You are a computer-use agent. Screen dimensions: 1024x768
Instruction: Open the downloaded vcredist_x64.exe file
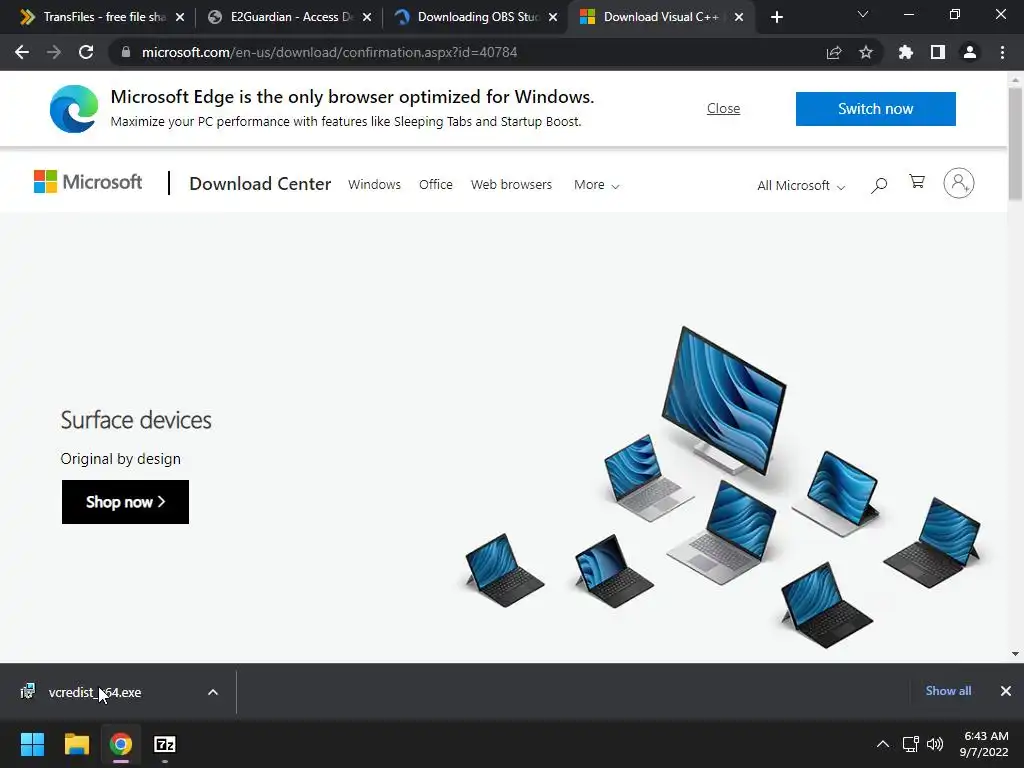click(95, 692)
